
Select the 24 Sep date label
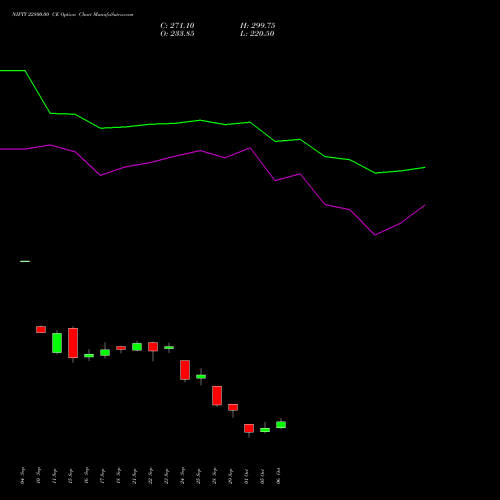tap(182, 476)
